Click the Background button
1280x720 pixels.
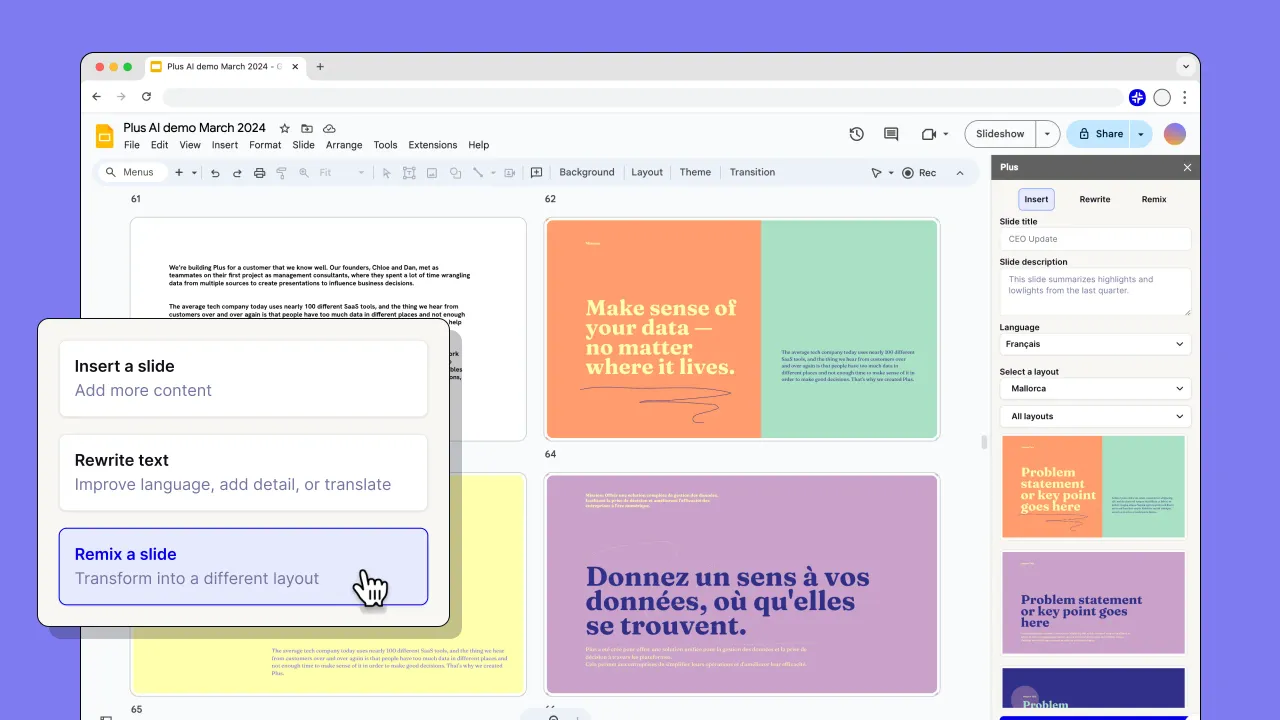tap(587, 172)
